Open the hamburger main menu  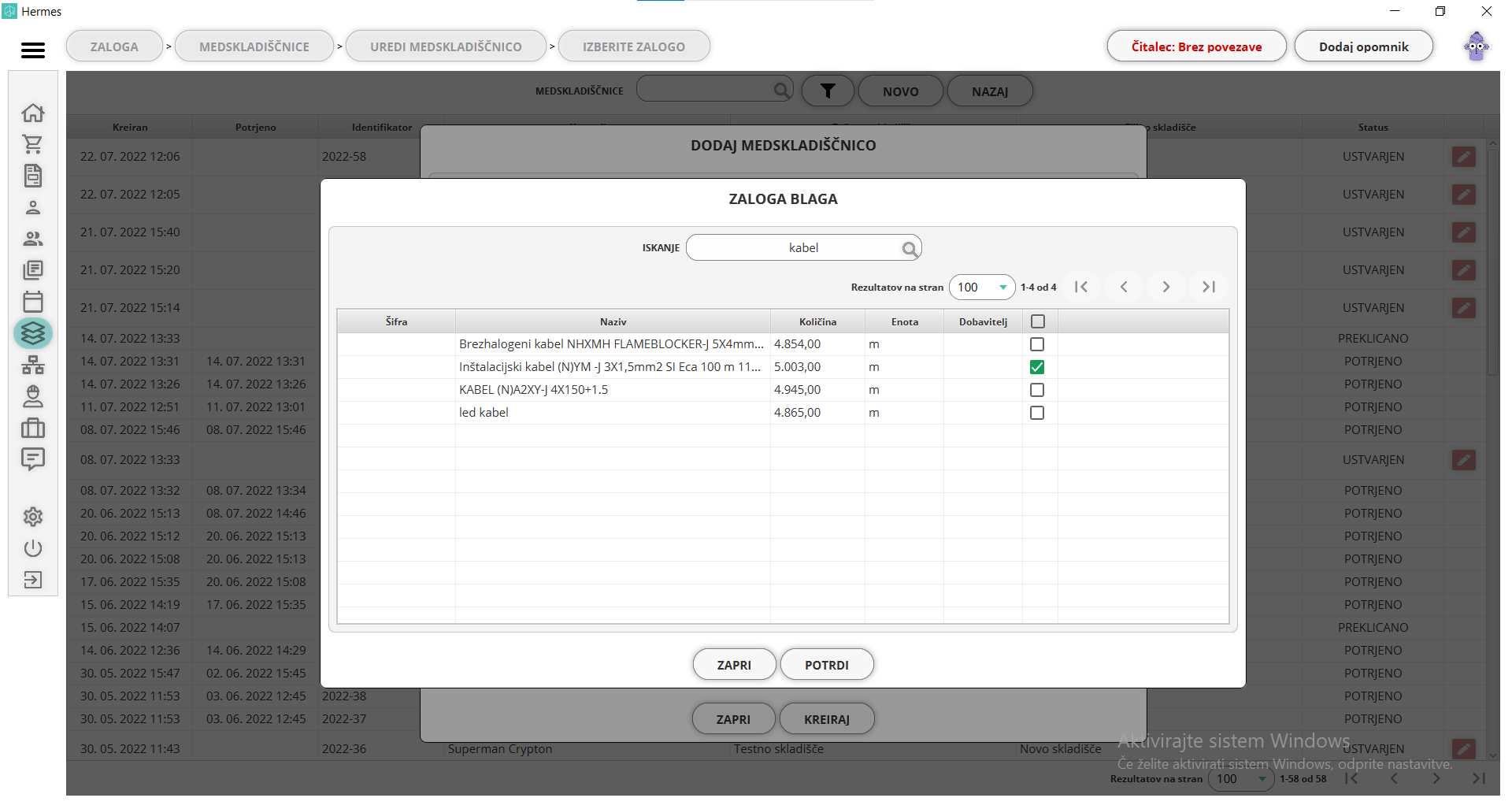(32, 50)
